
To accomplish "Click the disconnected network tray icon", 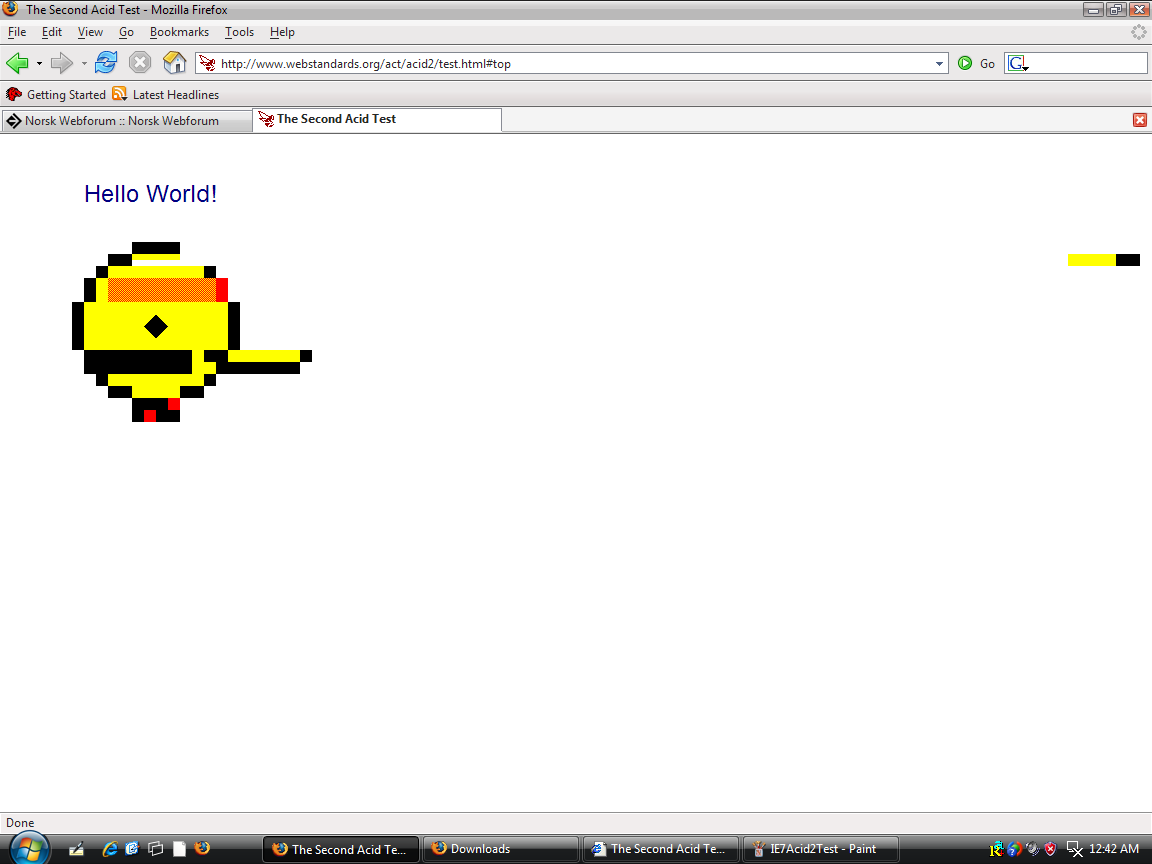I will click(x=1074, y=849).
